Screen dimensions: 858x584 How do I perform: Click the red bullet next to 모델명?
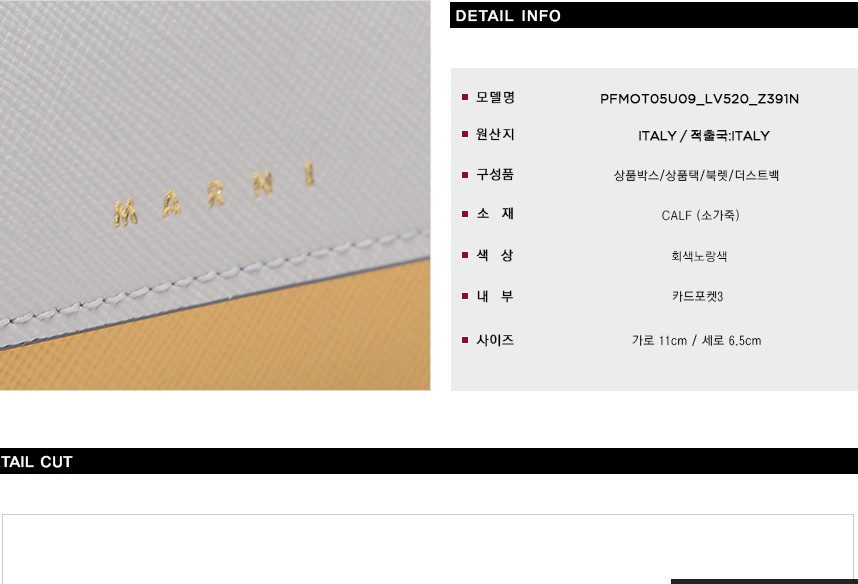(465, 97)
